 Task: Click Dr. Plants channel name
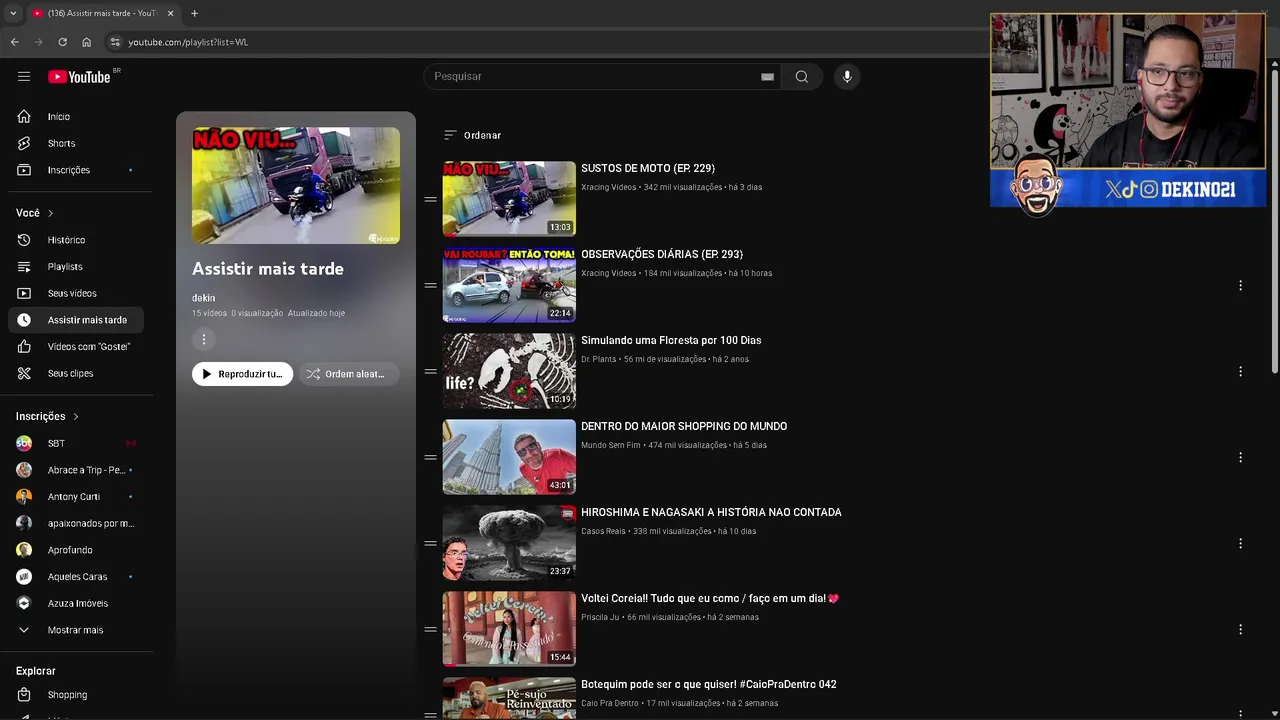tap(598, 359)
